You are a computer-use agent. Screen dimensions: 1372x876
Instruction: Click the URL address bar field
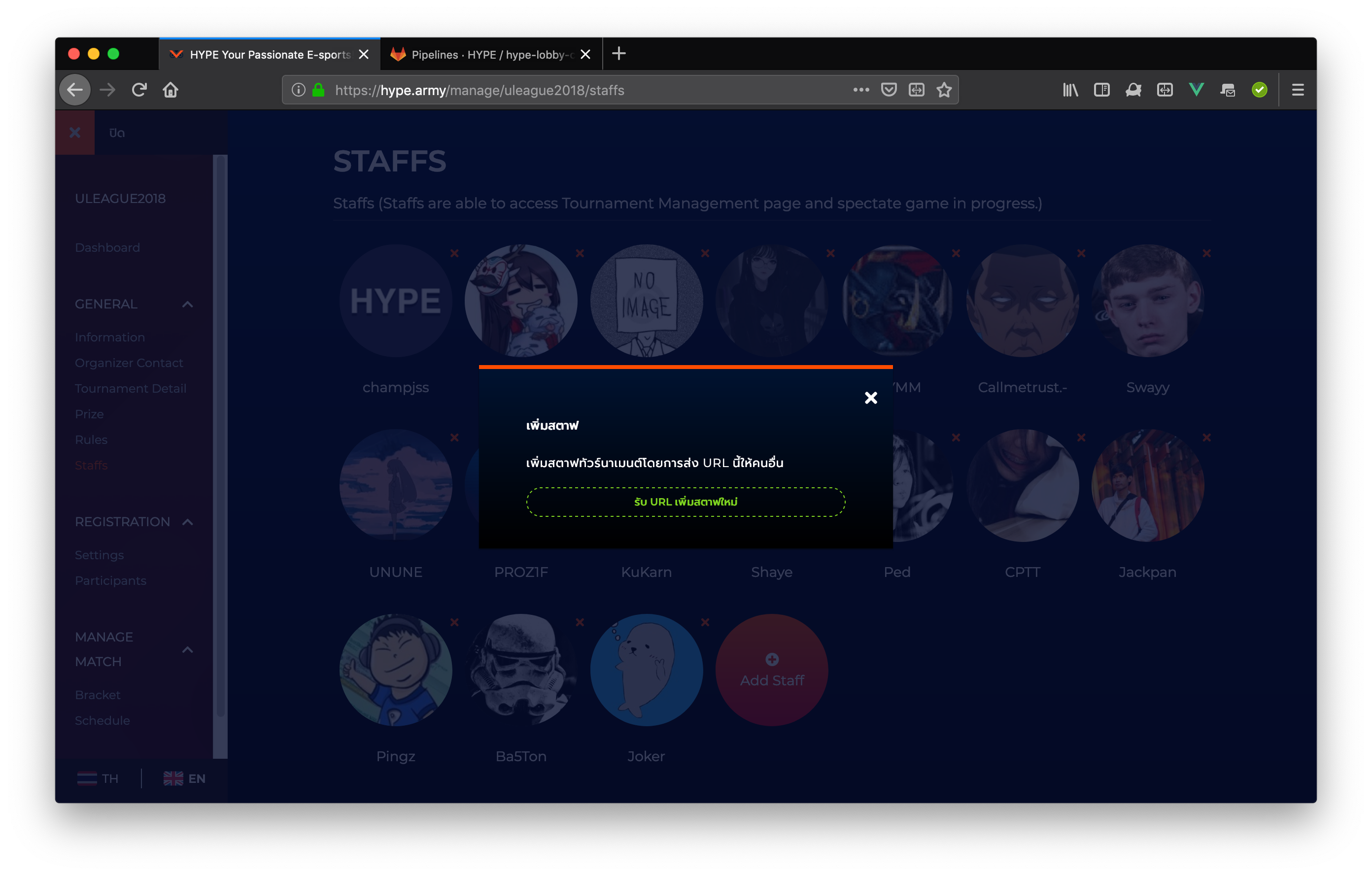pos(570,90)
